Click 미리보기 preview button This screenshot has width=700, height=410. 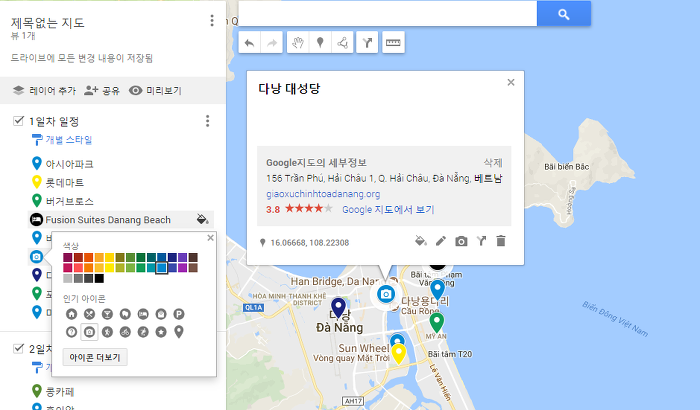(x=155, y=91)
